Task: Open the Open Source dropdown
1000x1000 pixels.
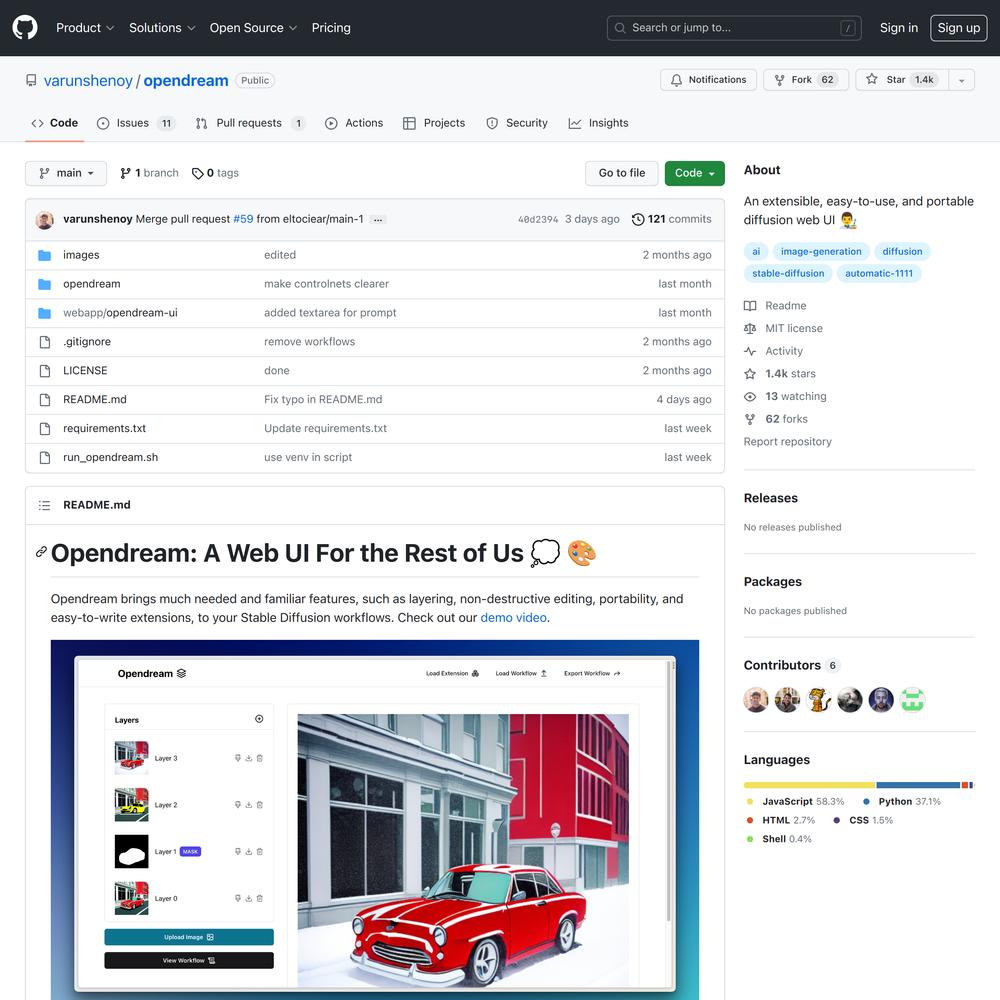Action: pos(253,27)
